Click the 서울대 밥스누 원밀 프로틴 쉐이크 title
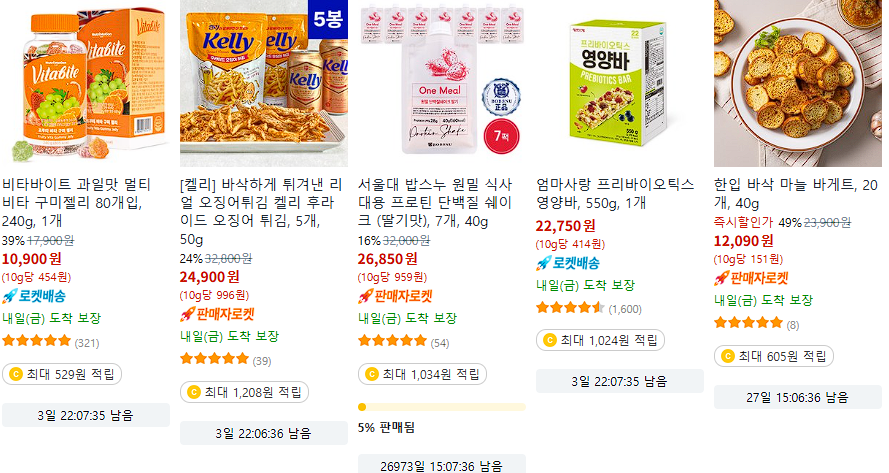Screen dimensions: 889x473 [x=435, y=202]
